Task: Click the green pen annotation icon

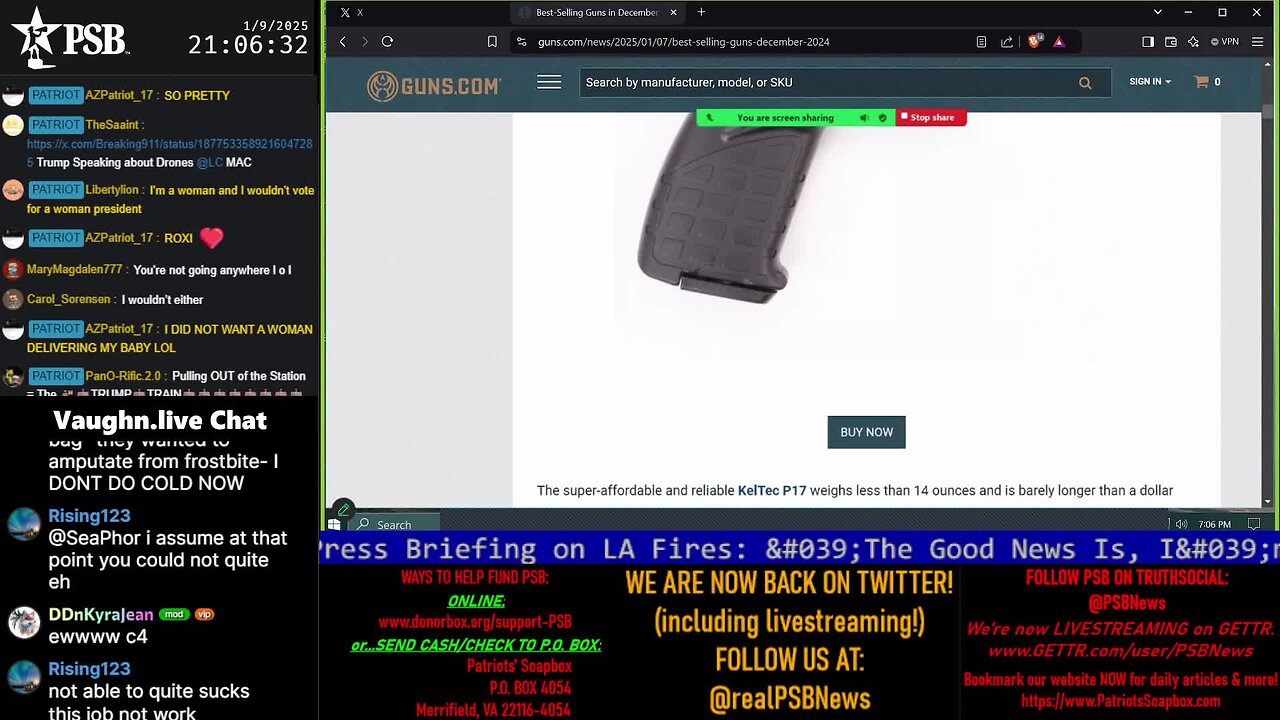Action: [x=343, y=510]
